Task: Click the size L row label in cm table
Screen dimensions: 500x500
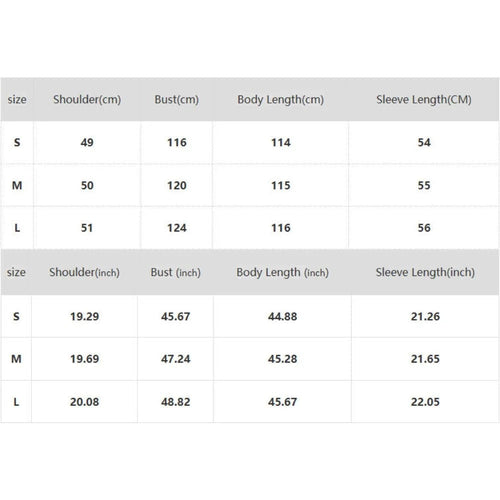Action: [x=17, y=228]
